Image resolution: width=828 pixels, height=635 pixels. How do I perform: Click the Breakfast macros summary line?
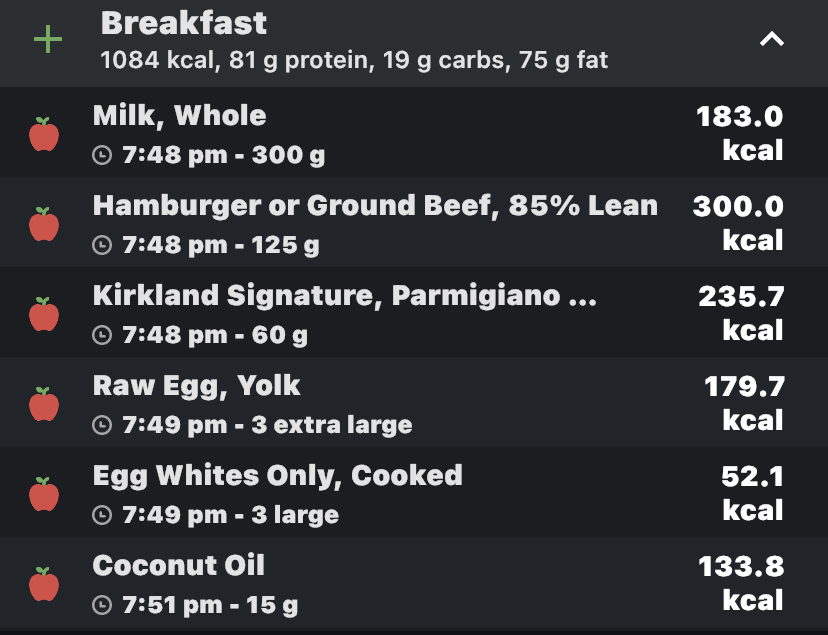(x=354, y=60)
